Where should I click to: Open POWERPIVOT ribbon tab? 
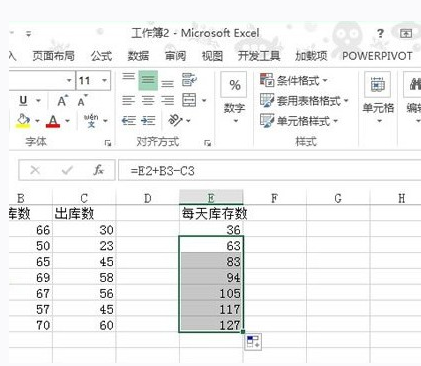[x=377, y=56]
